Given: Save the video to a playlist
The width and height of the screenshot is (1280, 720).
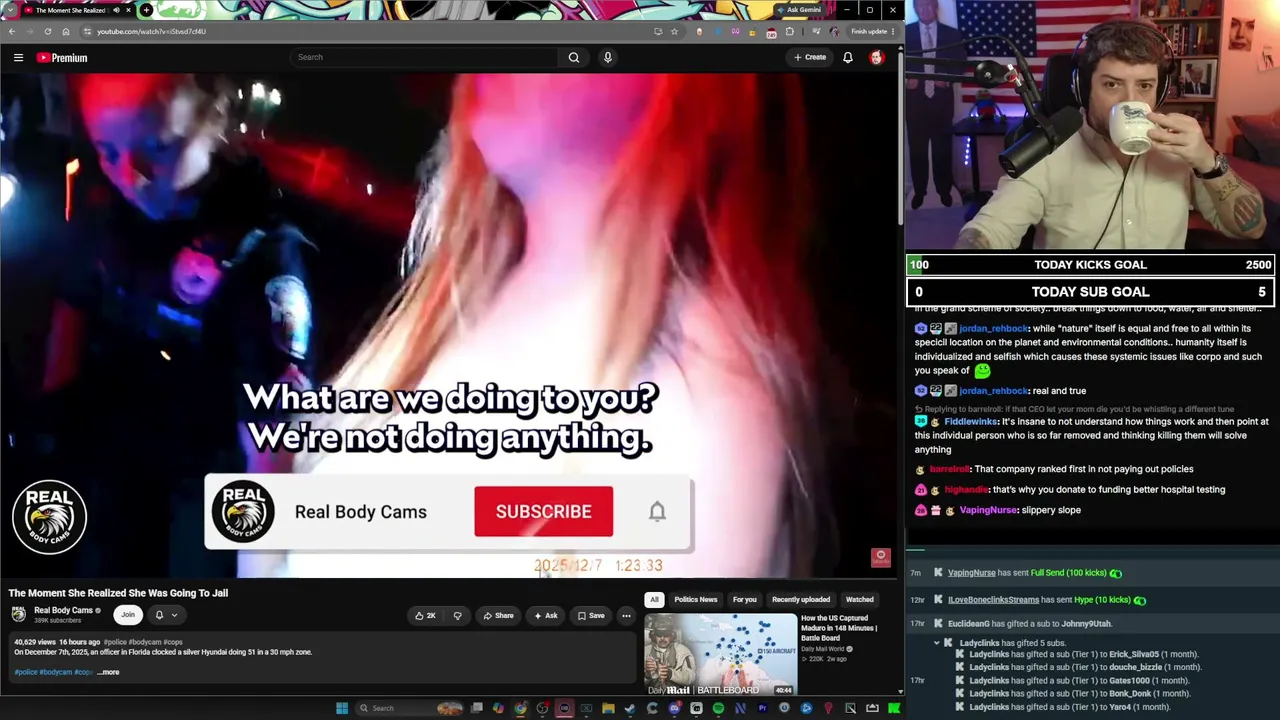Looking at the screenshot, I should [x=591, y=615].
